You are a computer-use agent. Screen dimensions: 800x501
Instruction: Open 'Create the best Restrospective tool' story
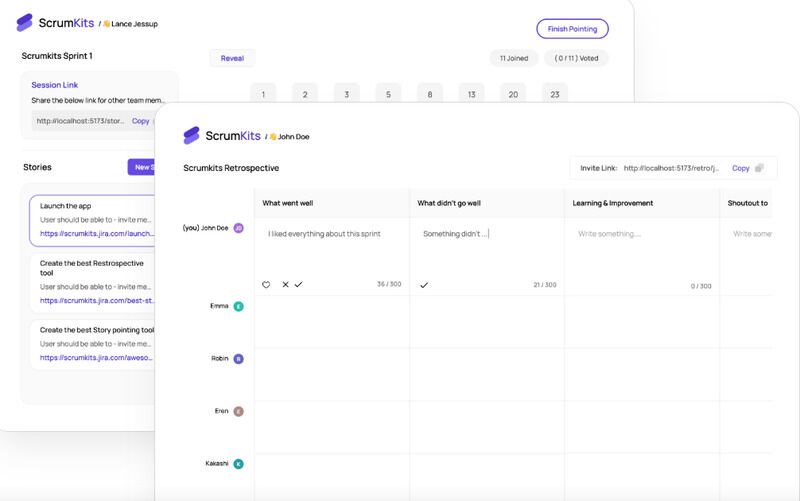pos(92,283)
